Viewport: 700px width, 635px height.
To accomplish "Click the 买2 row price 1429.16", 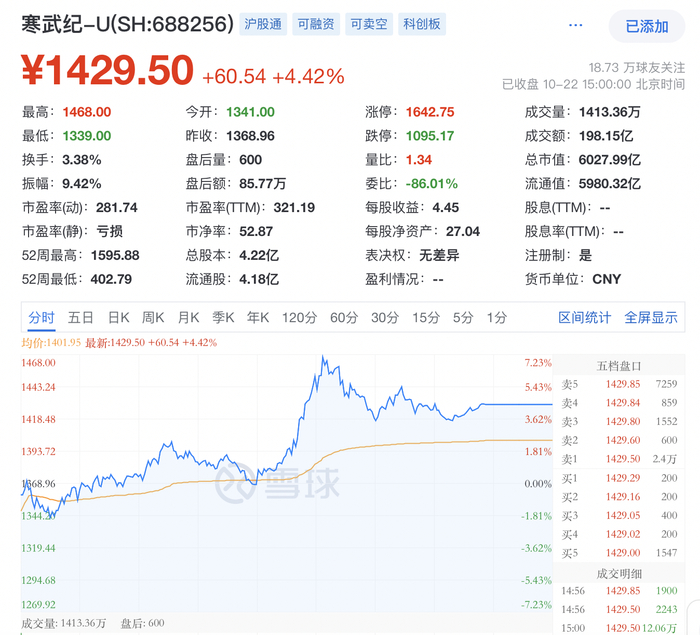I will click(x=623, y=497).
